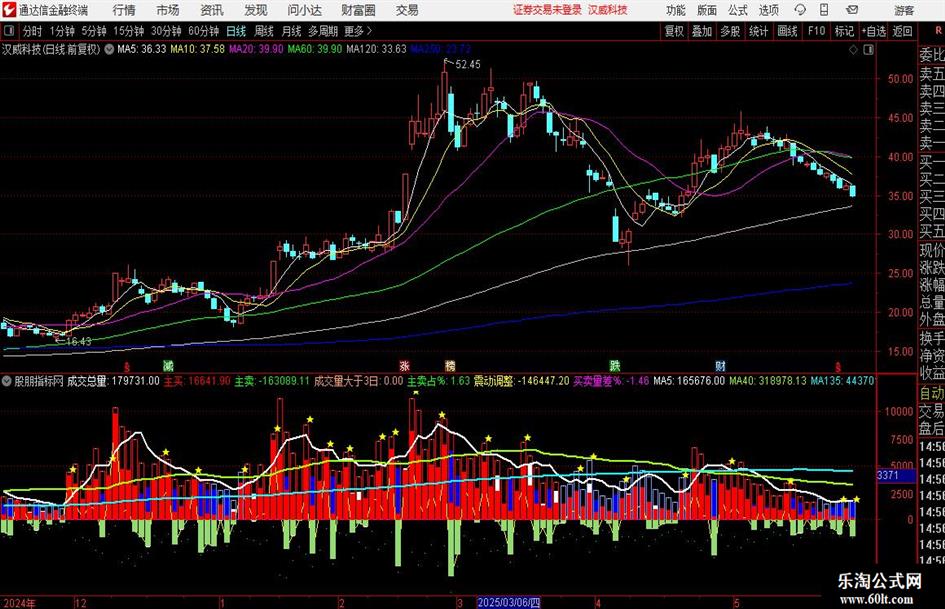The image size is (945, 609).
Task: Open the mail envelope icon
Action: 852,10
